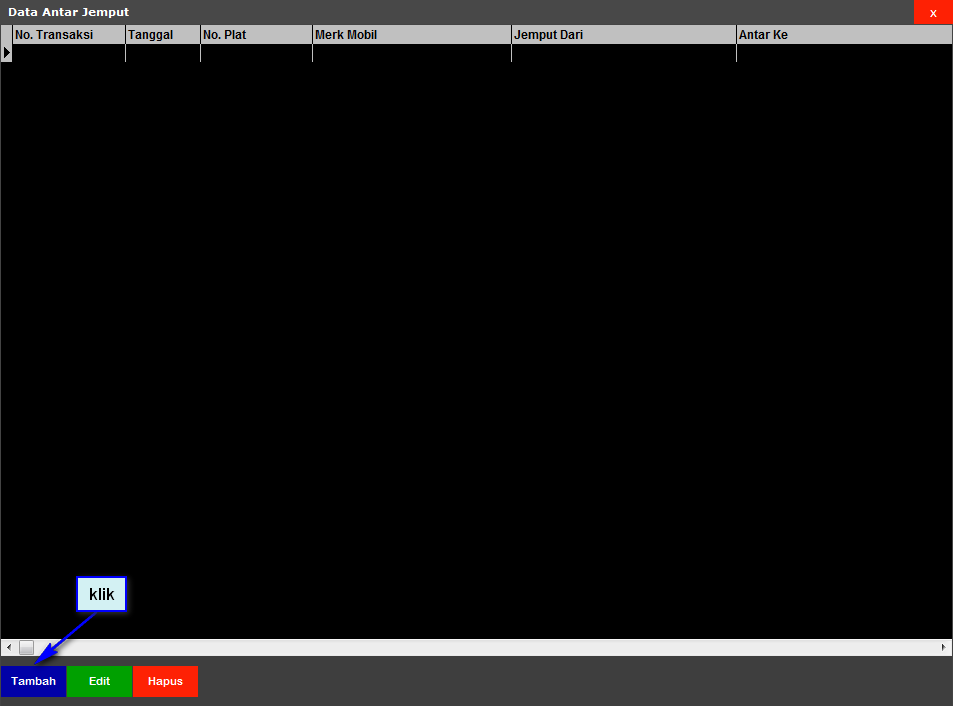Screen dimensions: 953x706
Task: Click the empty No. Transaksi cell
Action: [69, 53]
